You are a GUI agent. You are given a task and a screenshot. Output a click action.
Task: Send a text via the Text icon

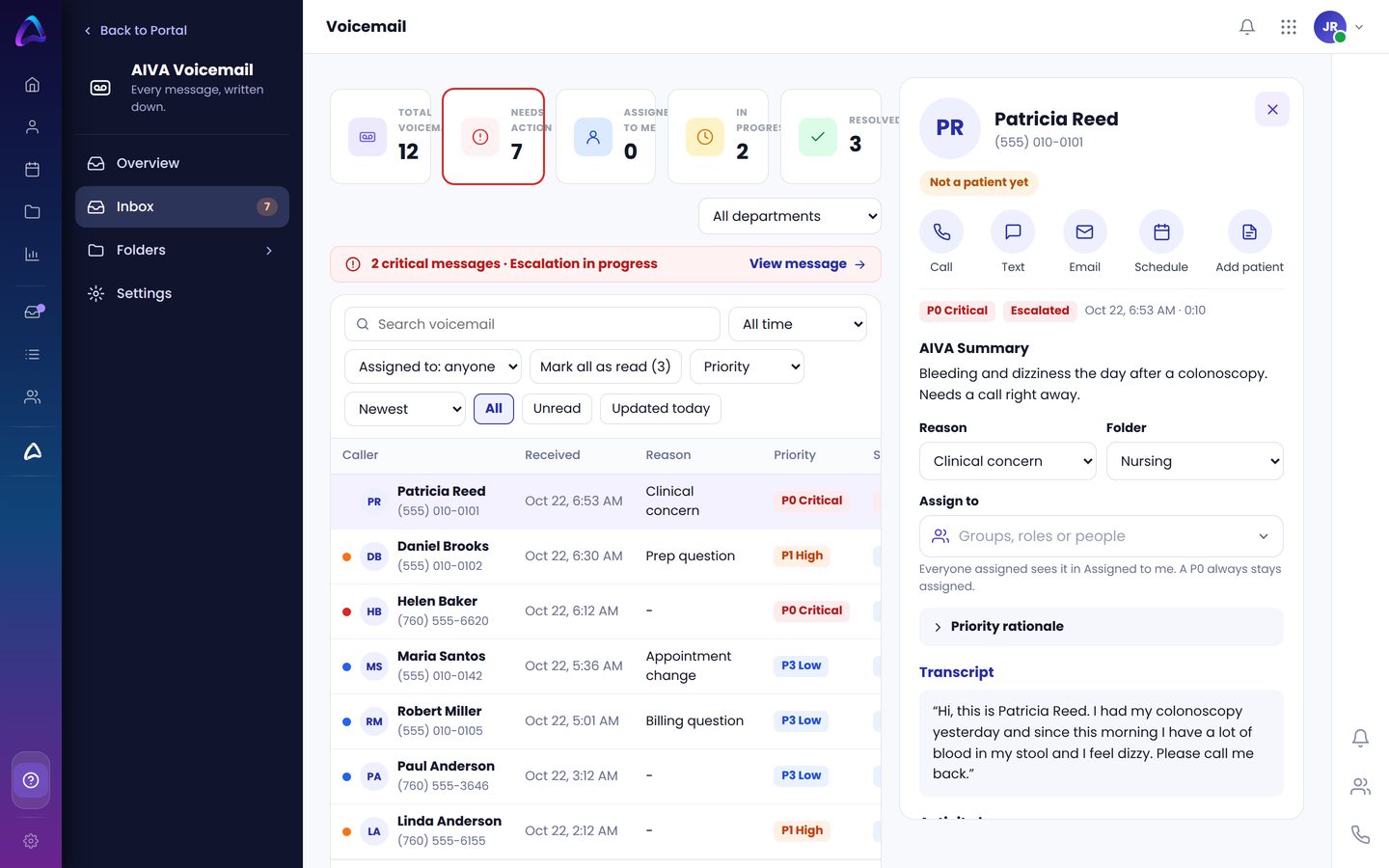1013,232
